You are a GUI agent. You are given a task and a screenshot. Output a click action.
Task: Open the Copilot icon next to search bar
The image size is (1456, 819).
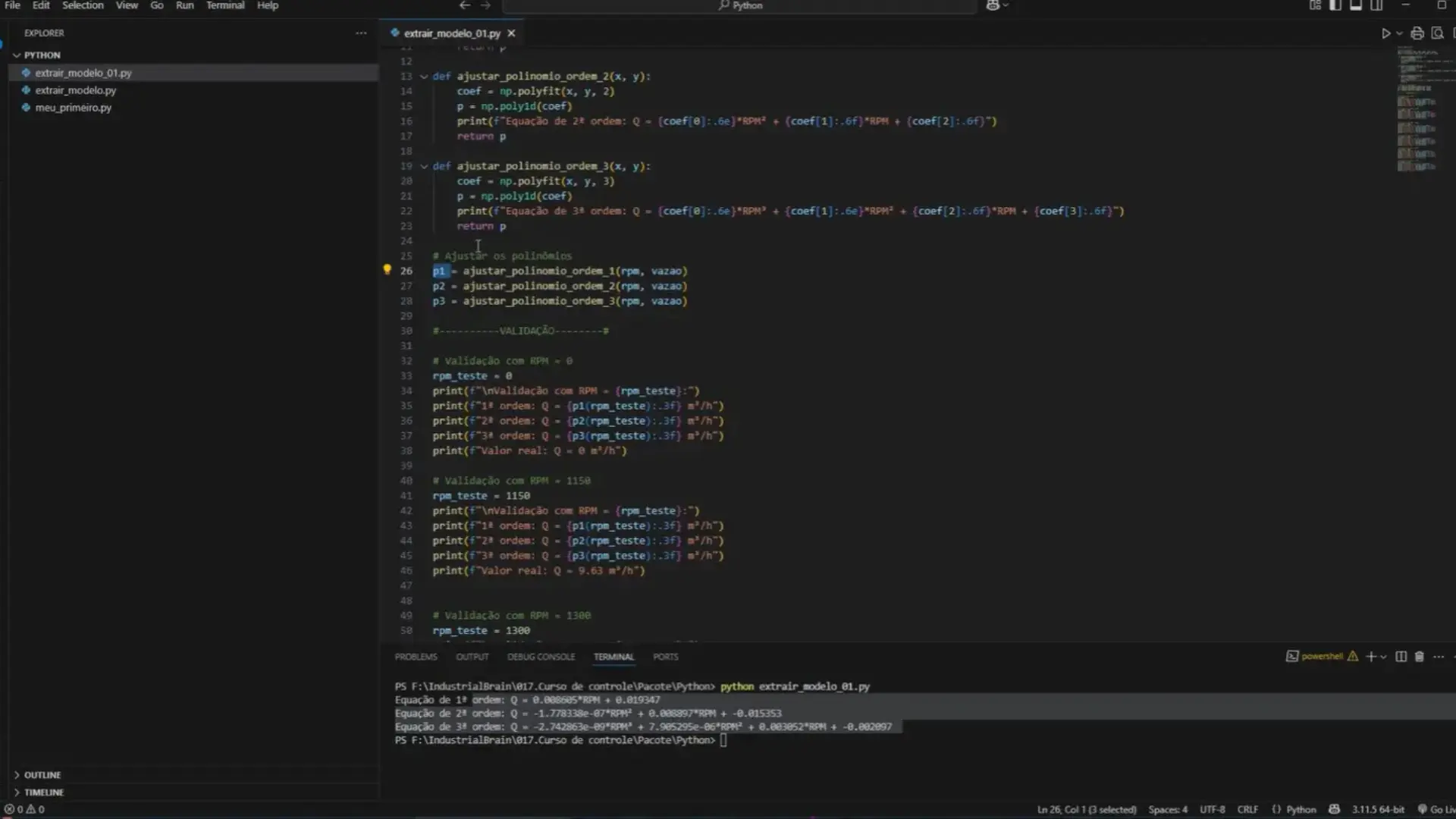(992, 5)
